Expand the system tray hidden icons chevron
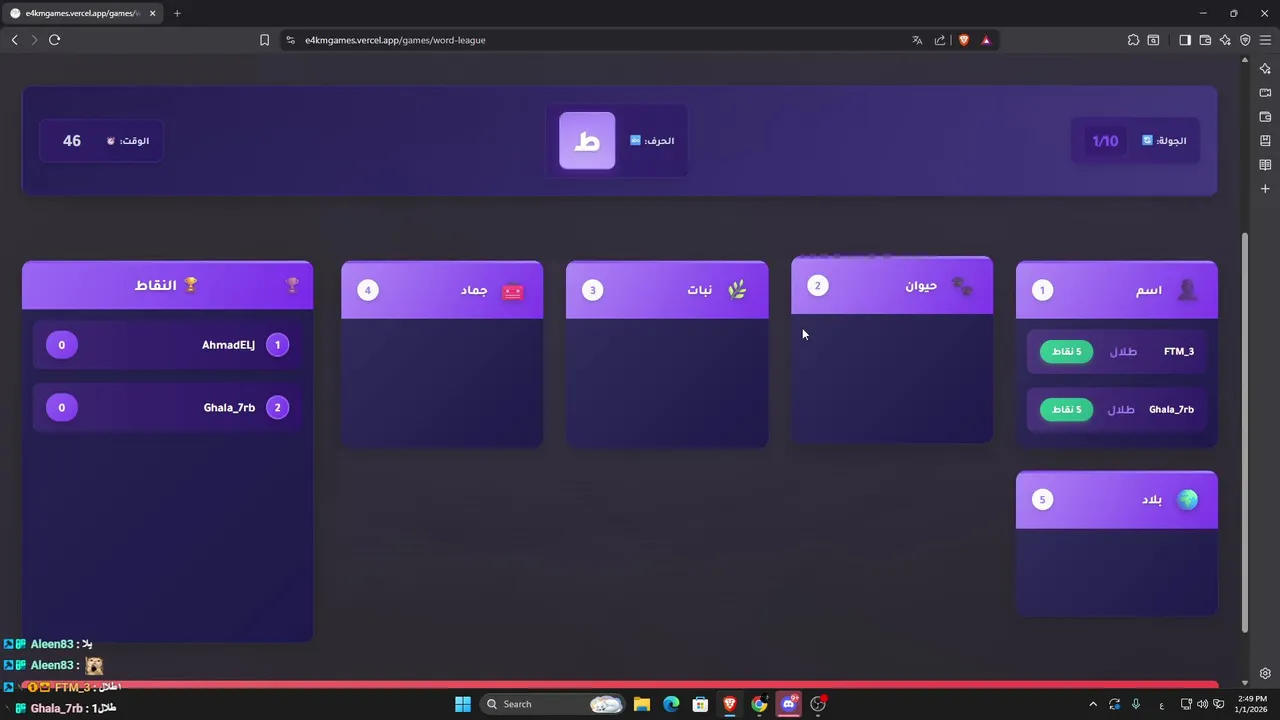This screenshot has height=720, width=1280. (1093, 704)
